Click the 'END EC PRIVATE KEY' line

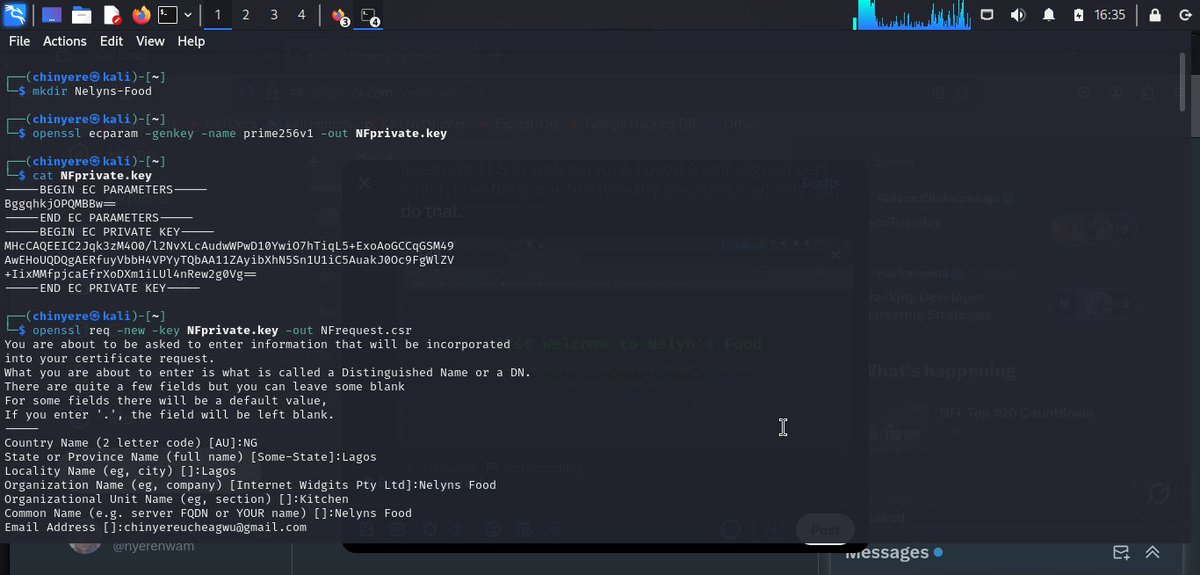[x=102, y=287]
